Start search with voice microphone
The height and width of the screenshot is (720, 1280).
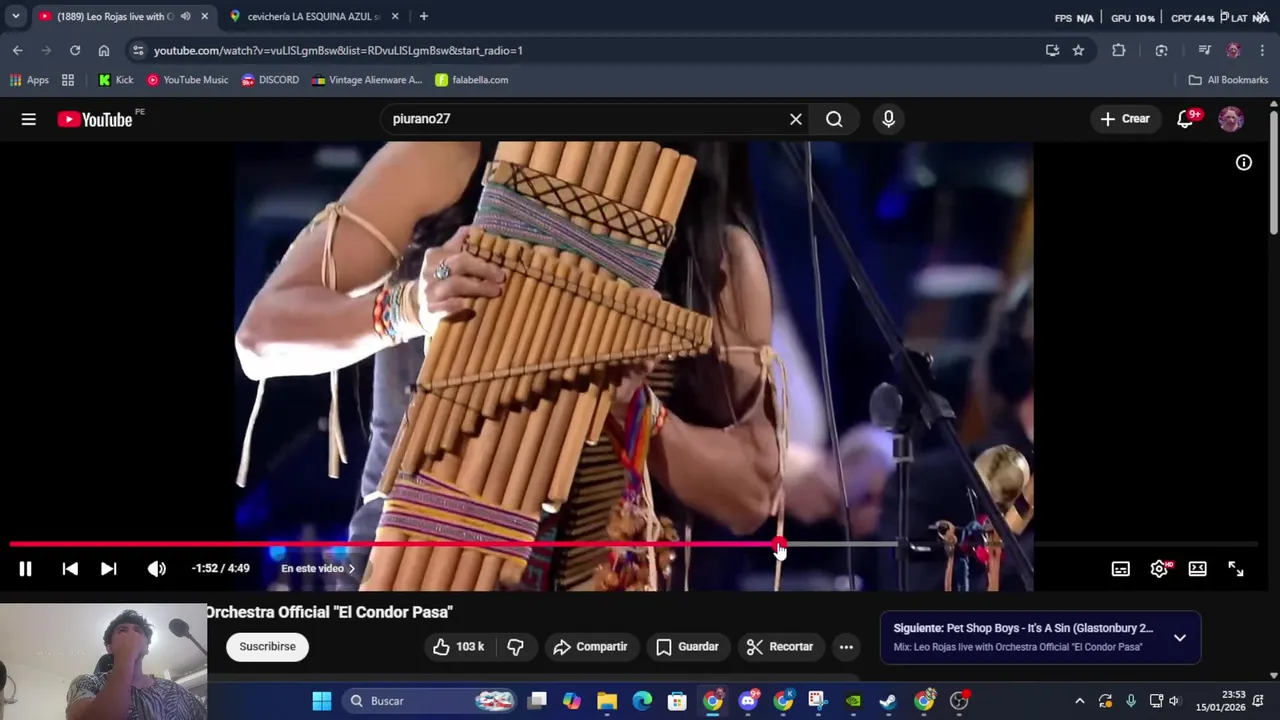[x=889, y=119]
